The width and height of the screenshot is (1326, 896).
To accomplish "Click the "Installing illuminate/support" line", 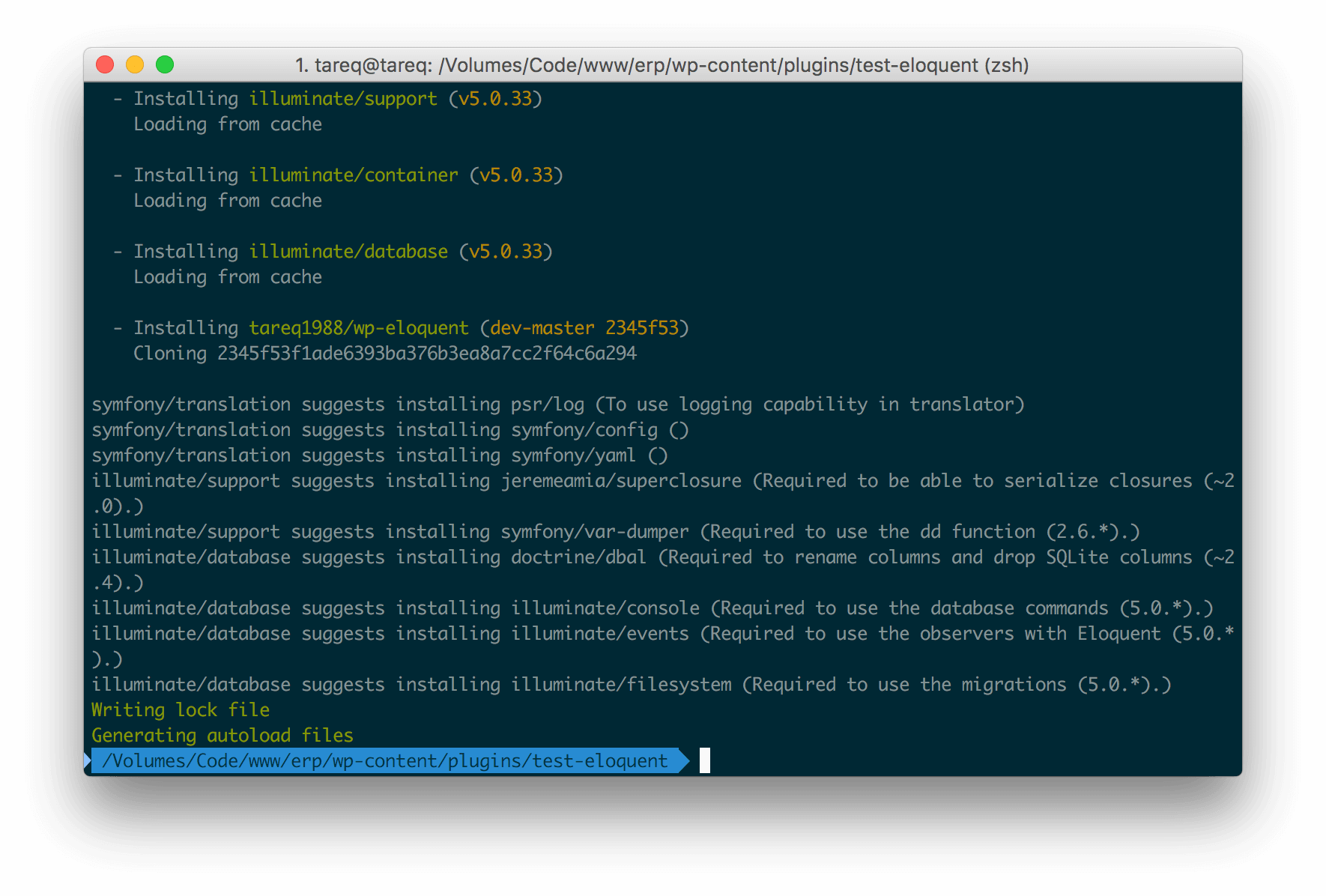I will pyautogui.click(x=327, y=99).
